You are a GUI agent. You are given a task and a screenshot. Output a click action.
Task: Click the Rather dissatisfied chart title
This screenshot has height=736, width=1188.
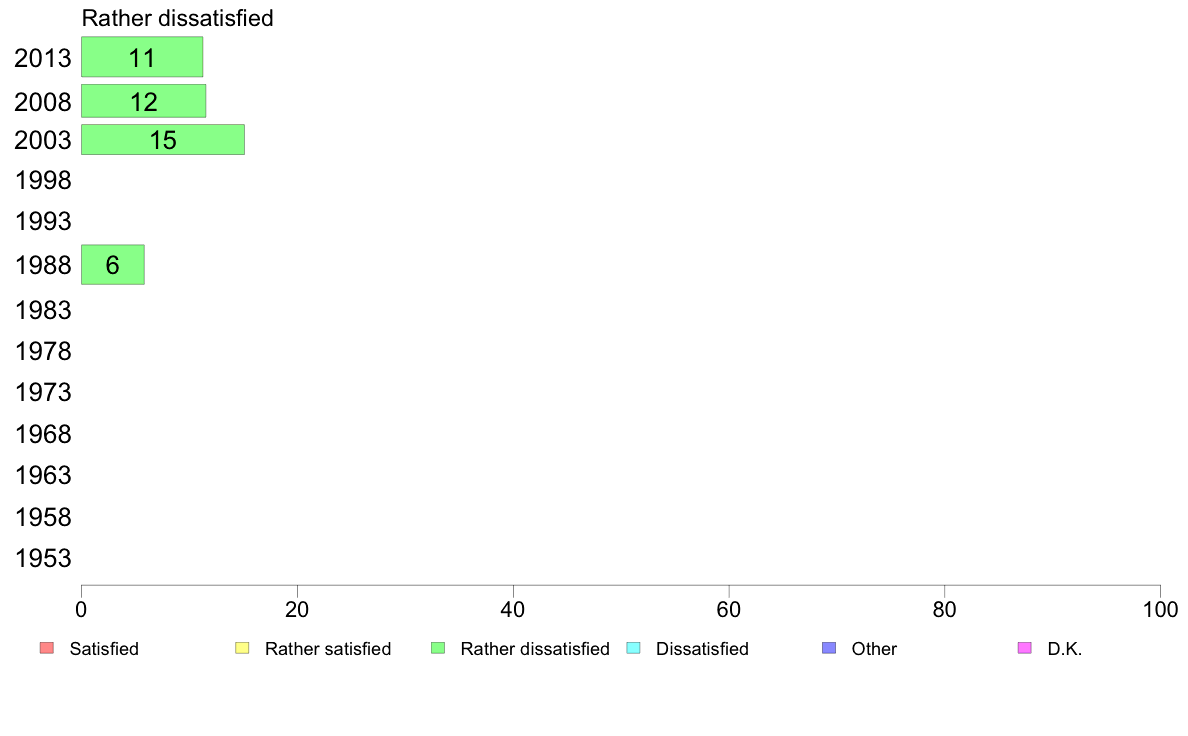(x=177, y=18)
